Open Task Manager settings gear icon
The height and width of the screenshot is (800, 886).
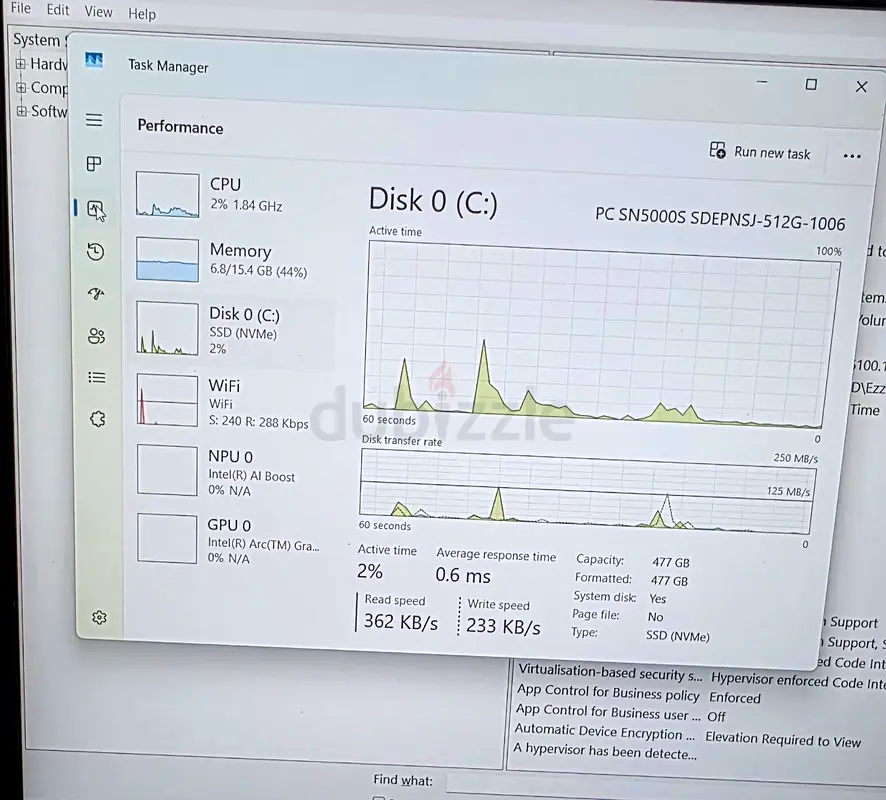tap(99, 618)
